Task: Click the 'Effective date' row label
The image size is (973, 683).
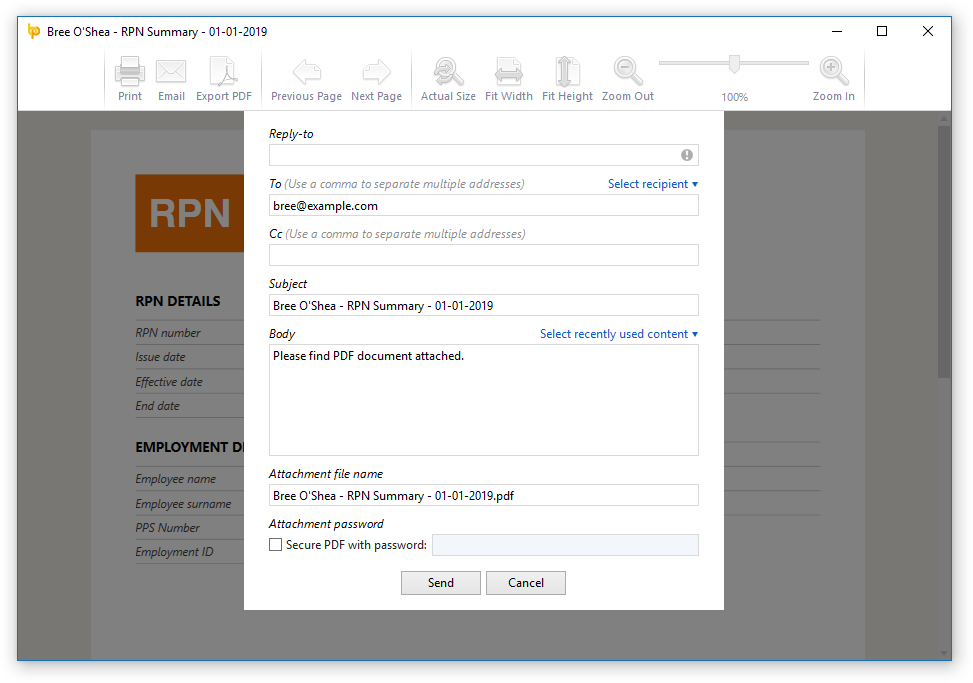Action: pyautogui.click(x=169, y=382)
